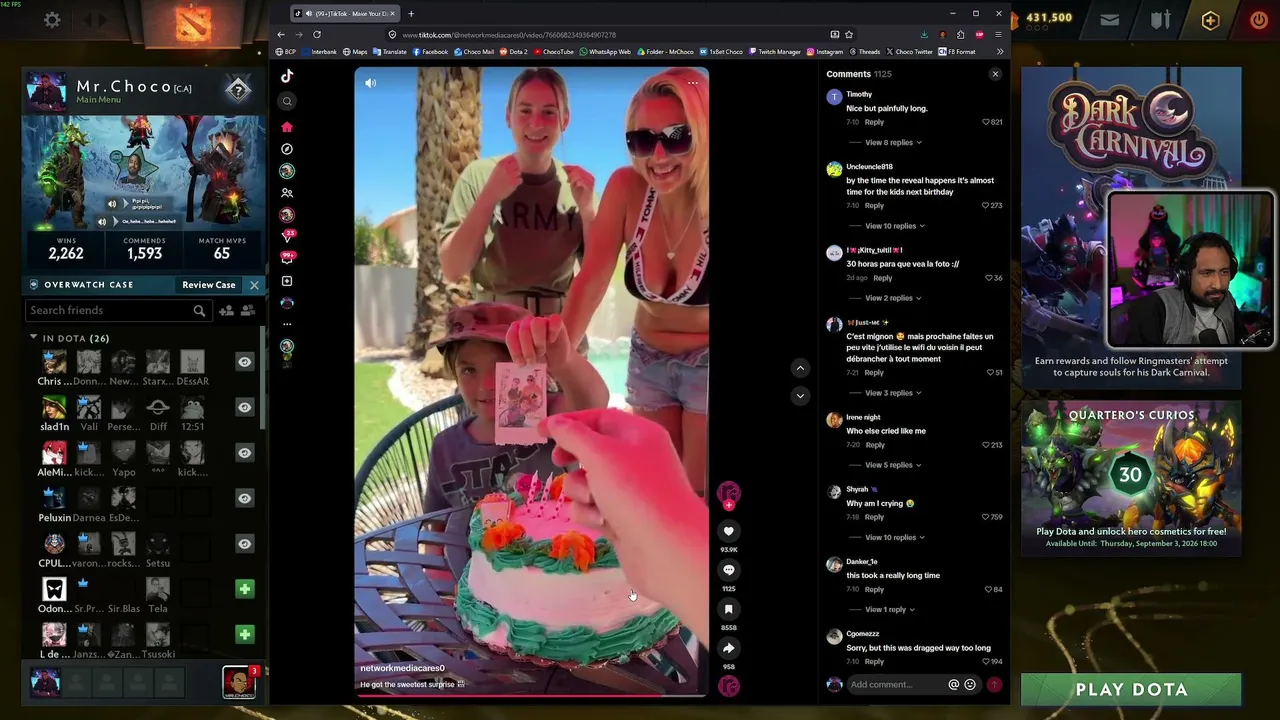Click the Dota 2 power quit icon
1280x720 pixels.
(x=1258, y=19)
